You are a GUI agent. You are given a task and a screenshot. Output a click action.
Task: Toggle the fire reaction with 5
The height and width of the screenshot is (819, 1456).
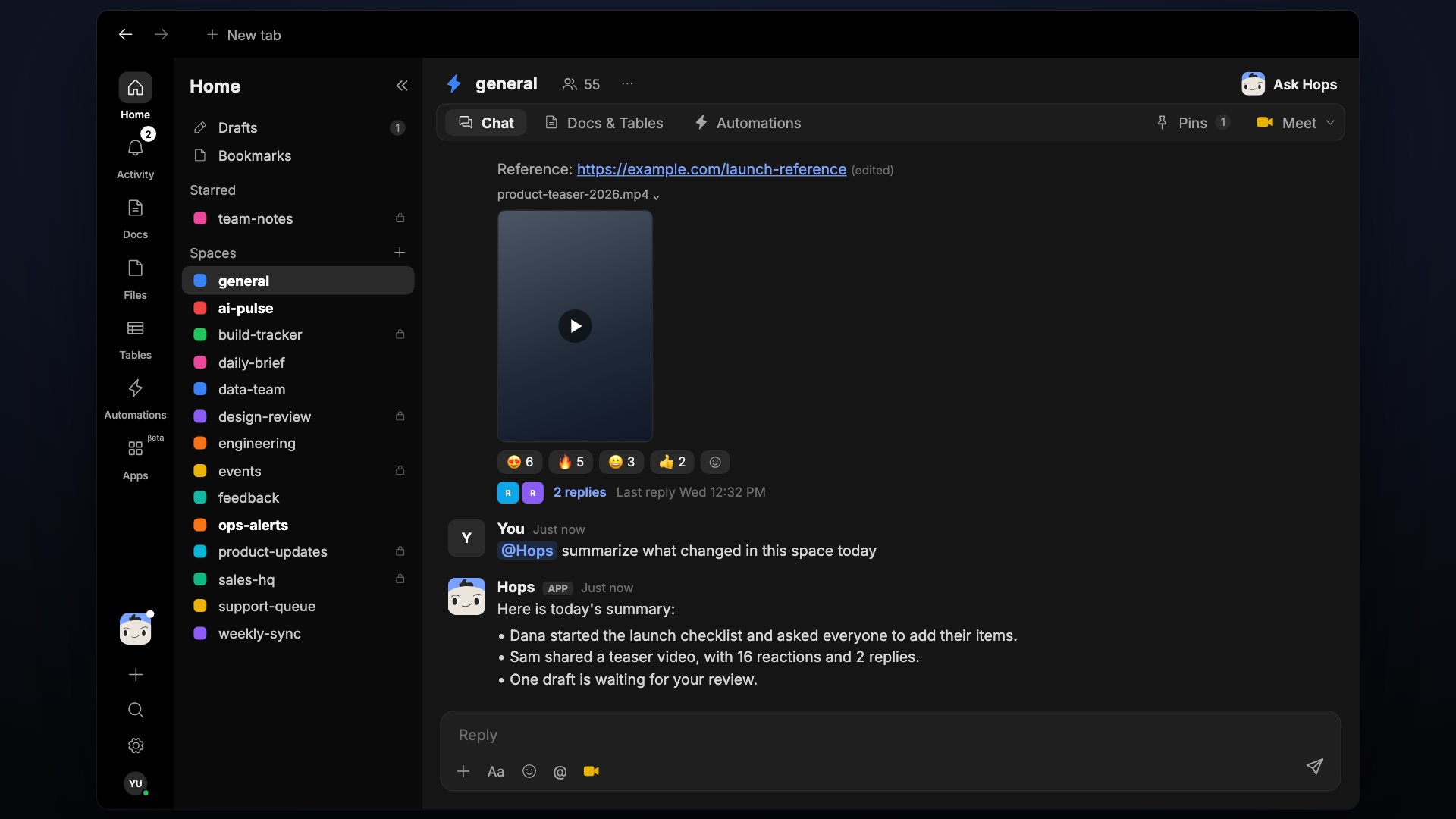pos(570,462)
